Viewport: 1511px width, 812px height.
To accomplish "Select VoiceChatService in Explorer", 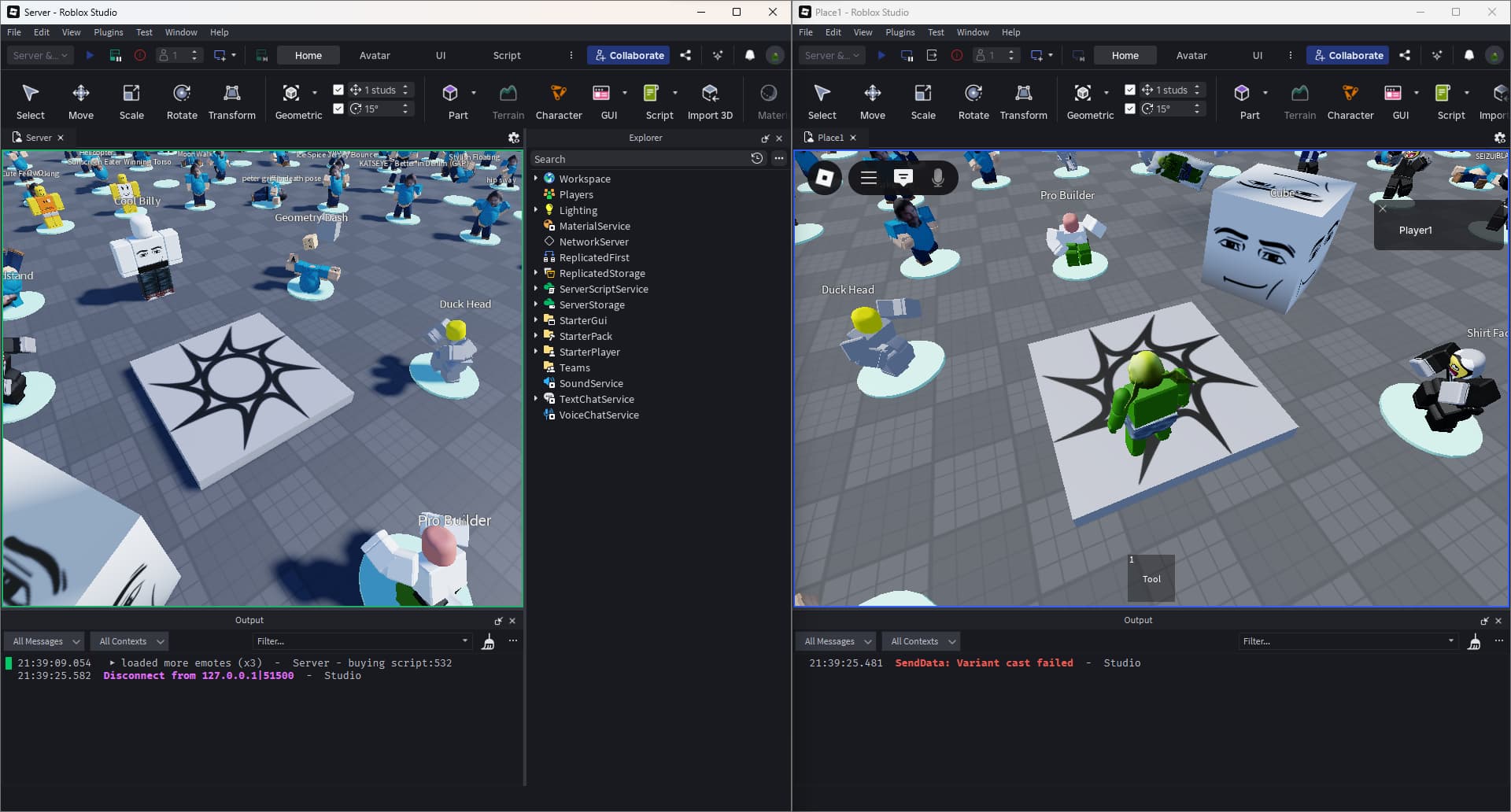I will [x=599, y=415].
